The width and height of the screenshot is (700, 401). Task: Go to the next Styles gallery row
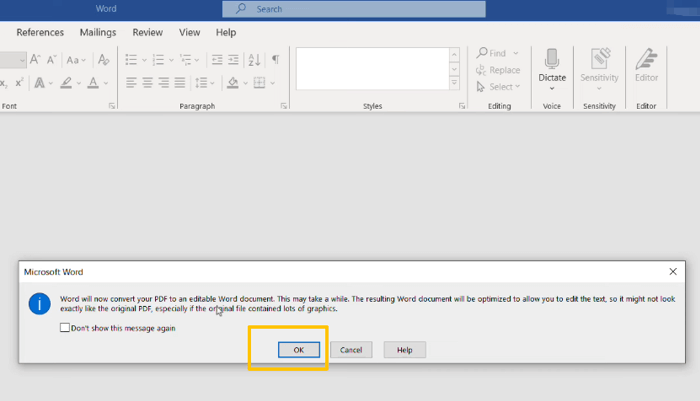[x=454, y=69]
